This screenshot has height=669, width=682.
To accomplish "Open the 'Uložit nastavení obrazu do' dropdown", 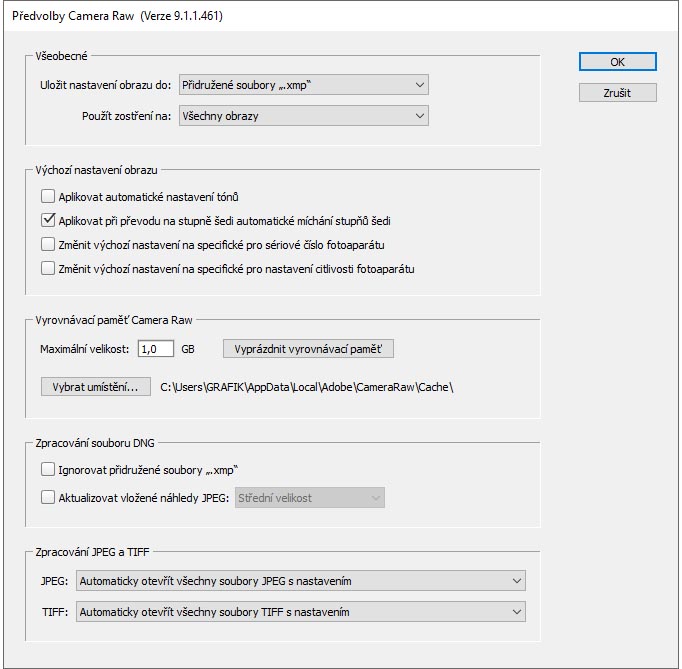I will 303,85.
